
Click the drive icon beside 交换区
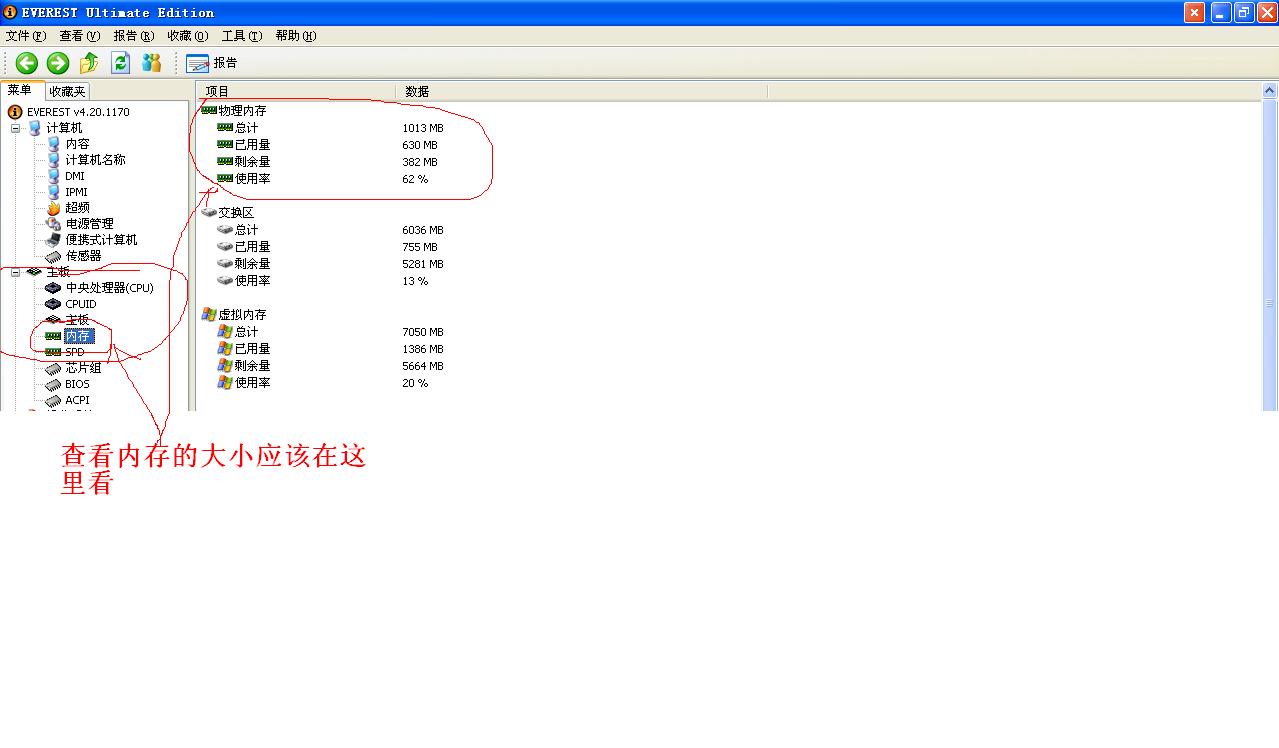click(x=209, y=212)
